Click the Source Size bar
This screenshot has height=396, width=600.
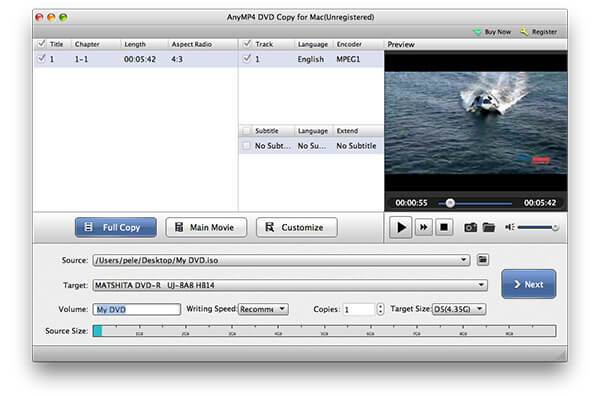click(324, 331)
